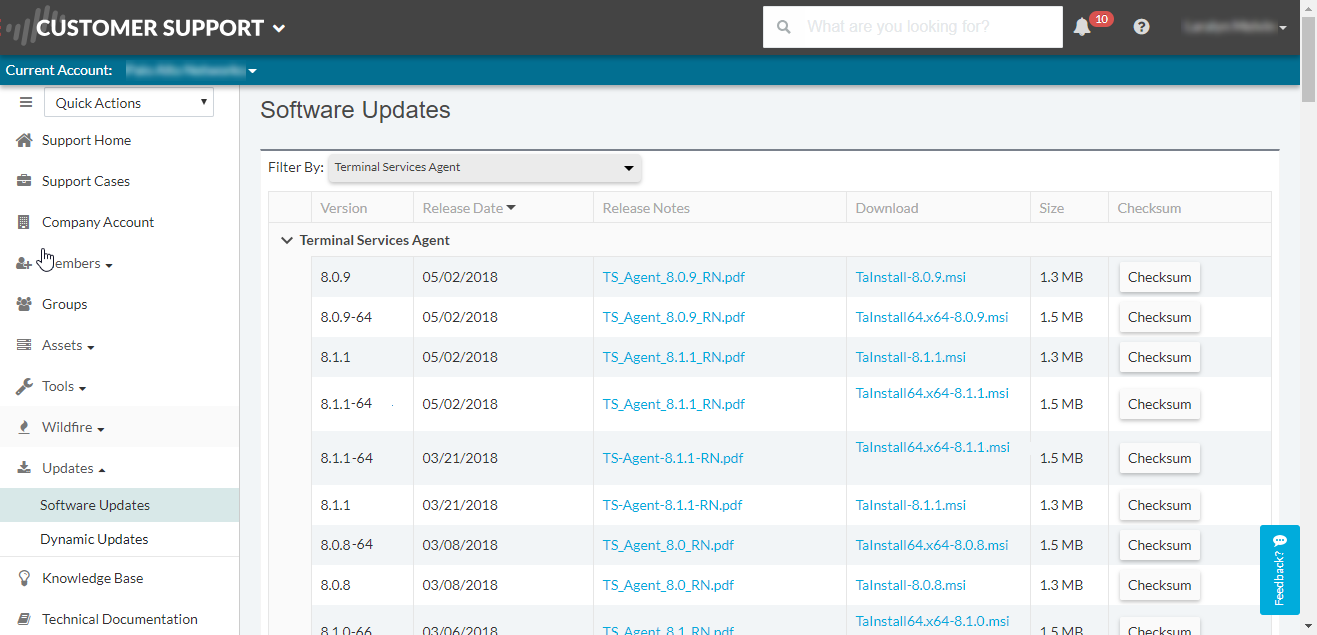Click the Download column header
The height and width of the screenshot is (635, 1317).
point(887,208)
